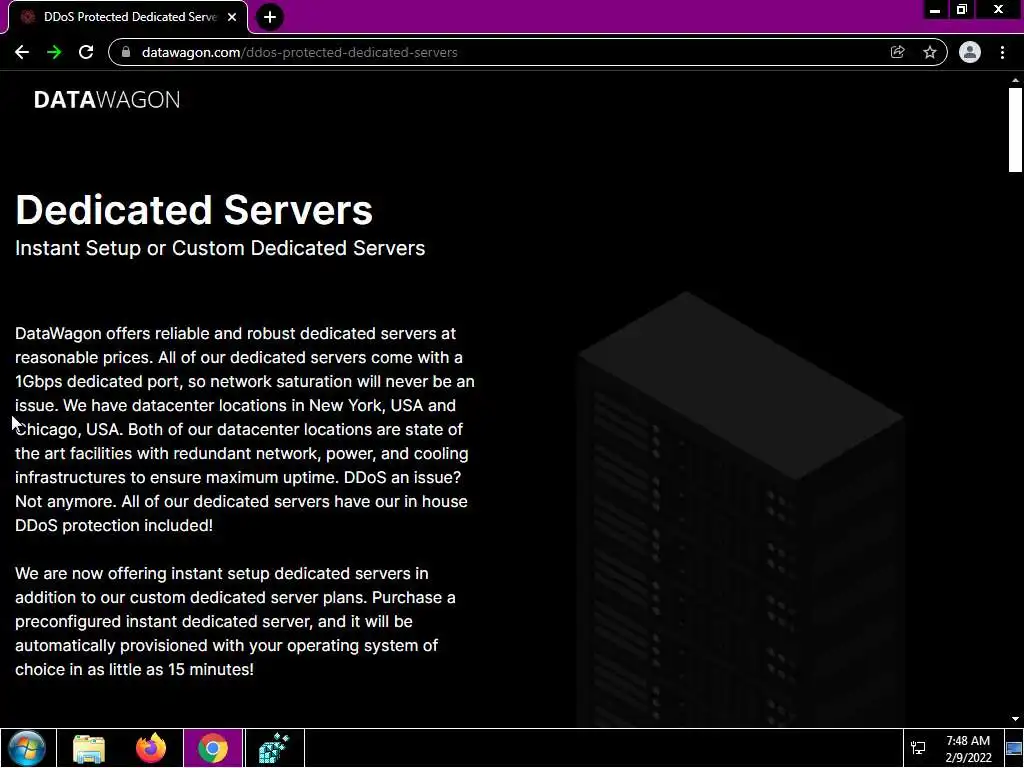
Task: Click the Show desktop button
Action: (1014, 748)
